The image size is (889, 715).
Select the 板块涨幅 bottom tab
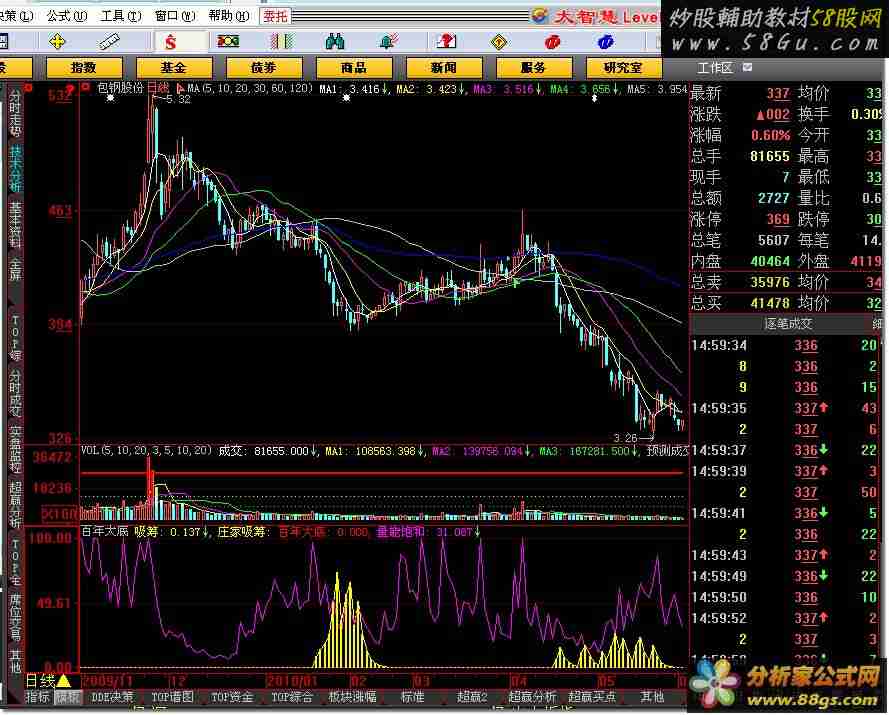click(352, 697)
